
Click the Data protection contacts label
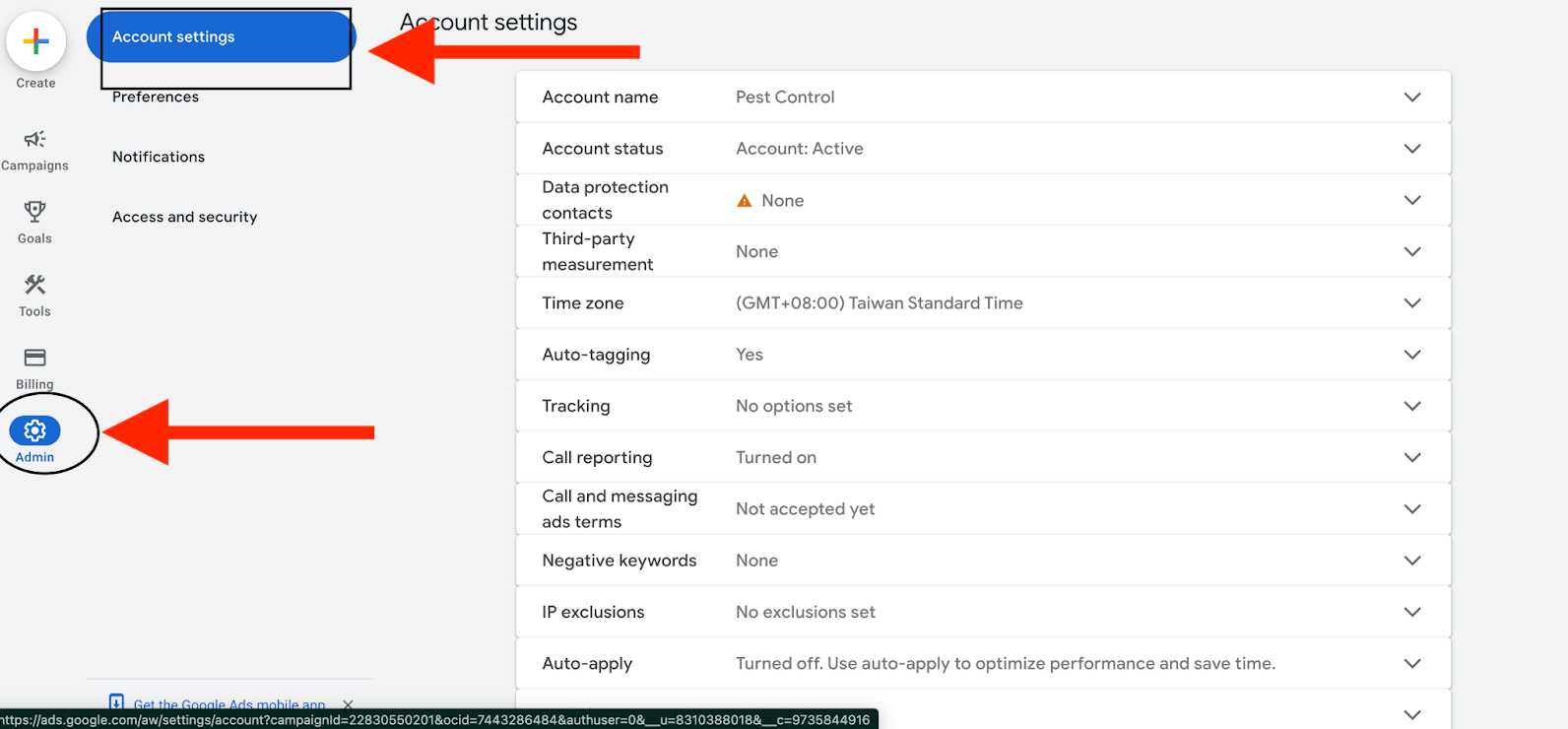[x=605, y=200]
